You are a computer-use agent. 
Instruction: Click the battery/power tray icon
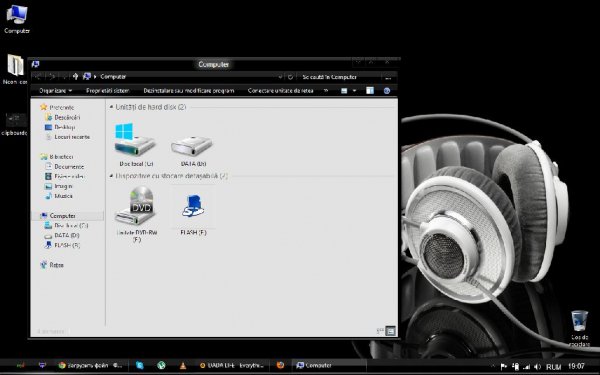pyautogui.click(x=515, y=367)
